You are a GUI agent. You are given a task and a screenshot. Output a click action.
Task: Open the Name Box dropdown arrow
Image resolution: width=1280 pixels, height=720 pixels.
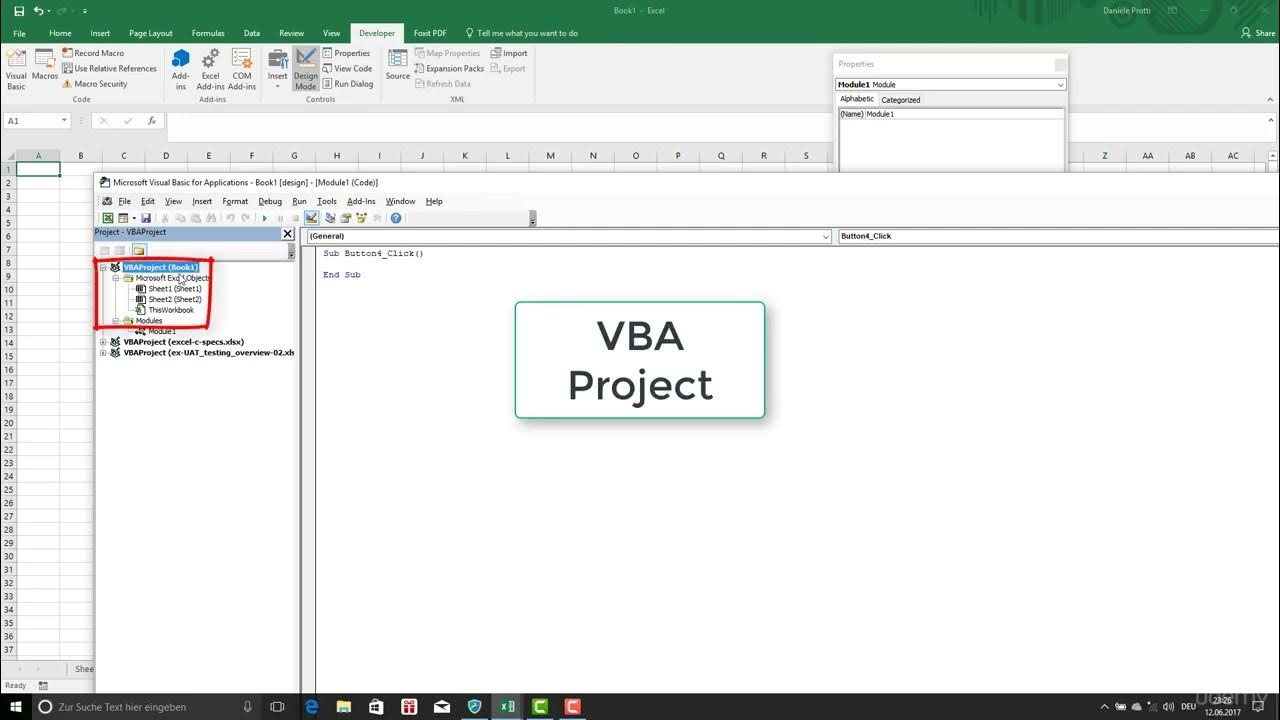(64, 121)
